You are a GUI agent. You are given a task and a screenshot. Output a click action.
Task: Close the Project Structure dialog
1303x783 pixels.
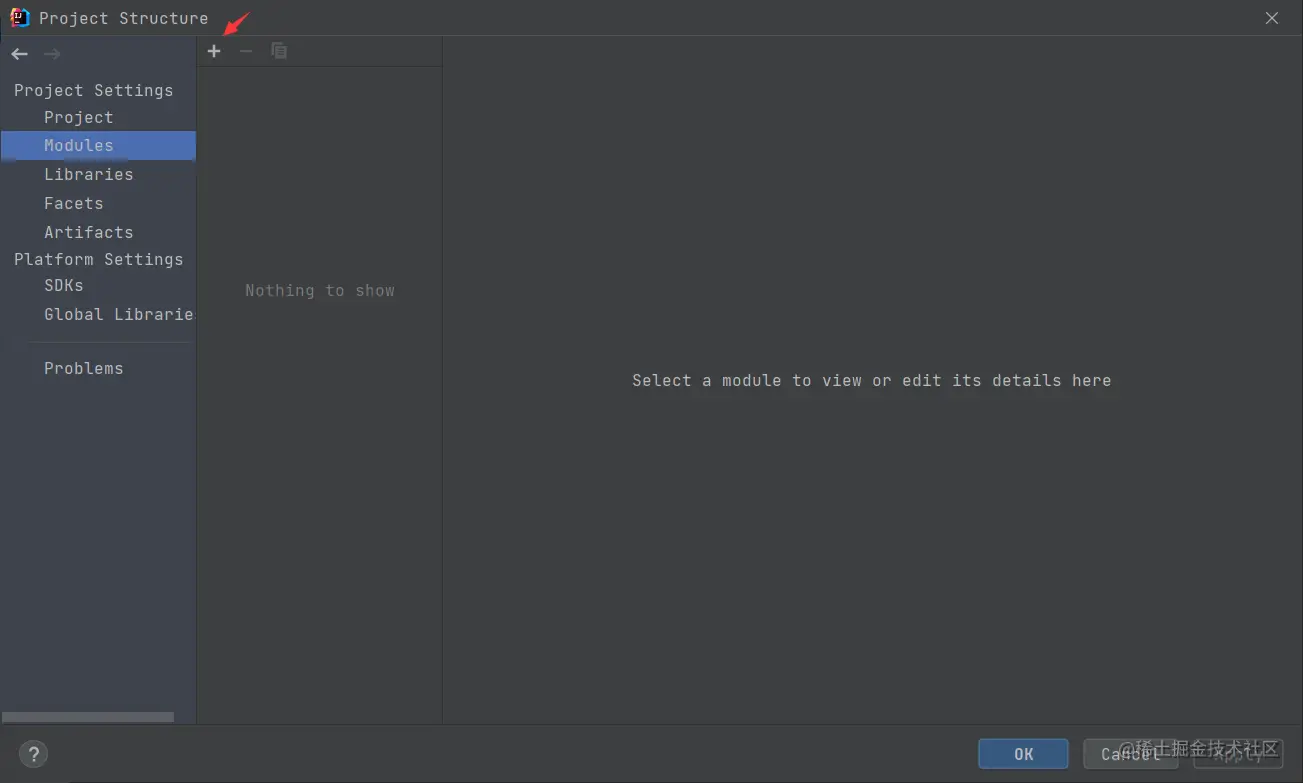(1272, 18)
